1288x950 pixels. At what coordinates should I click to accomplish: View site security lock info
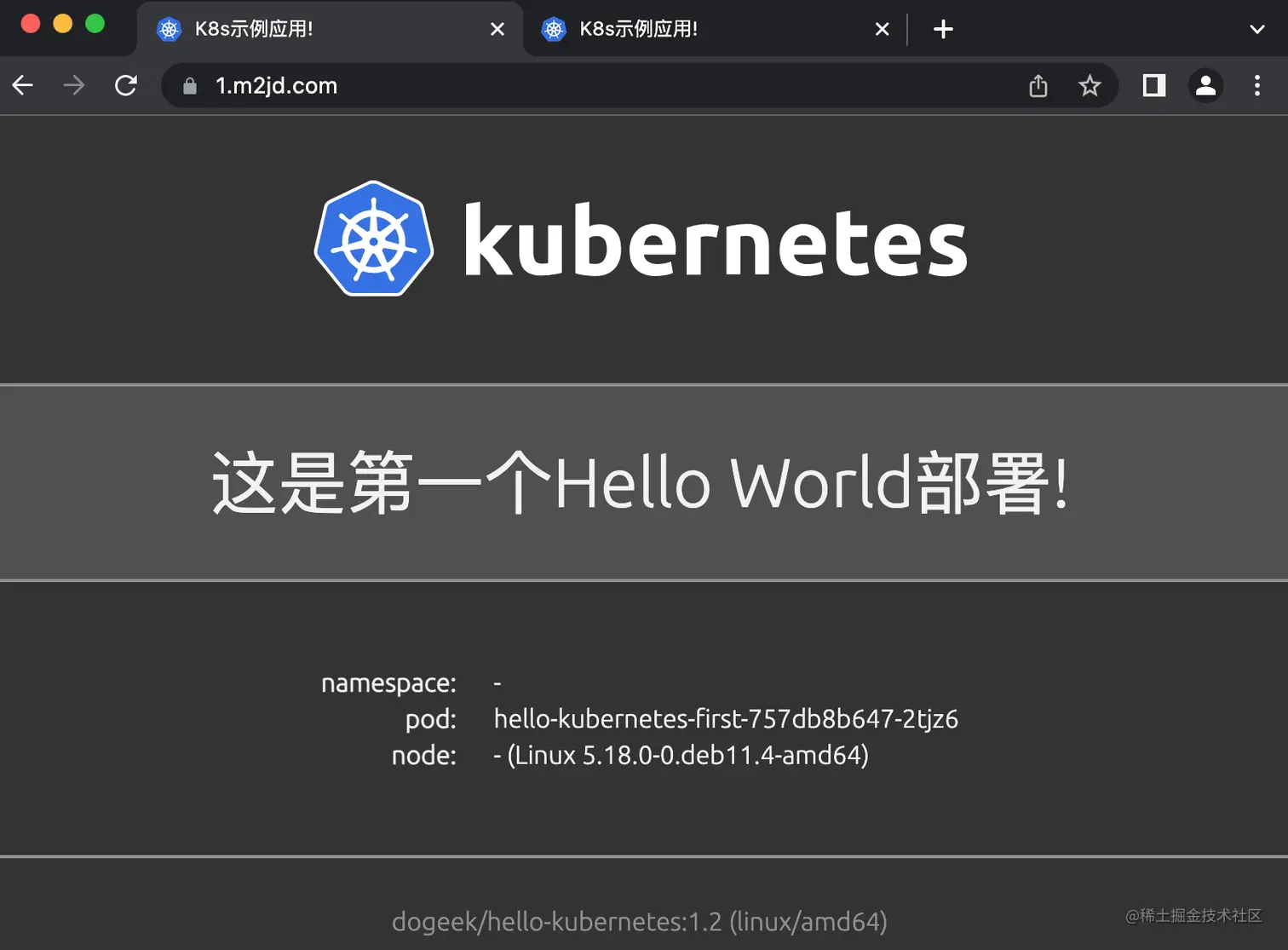point(190,86)
